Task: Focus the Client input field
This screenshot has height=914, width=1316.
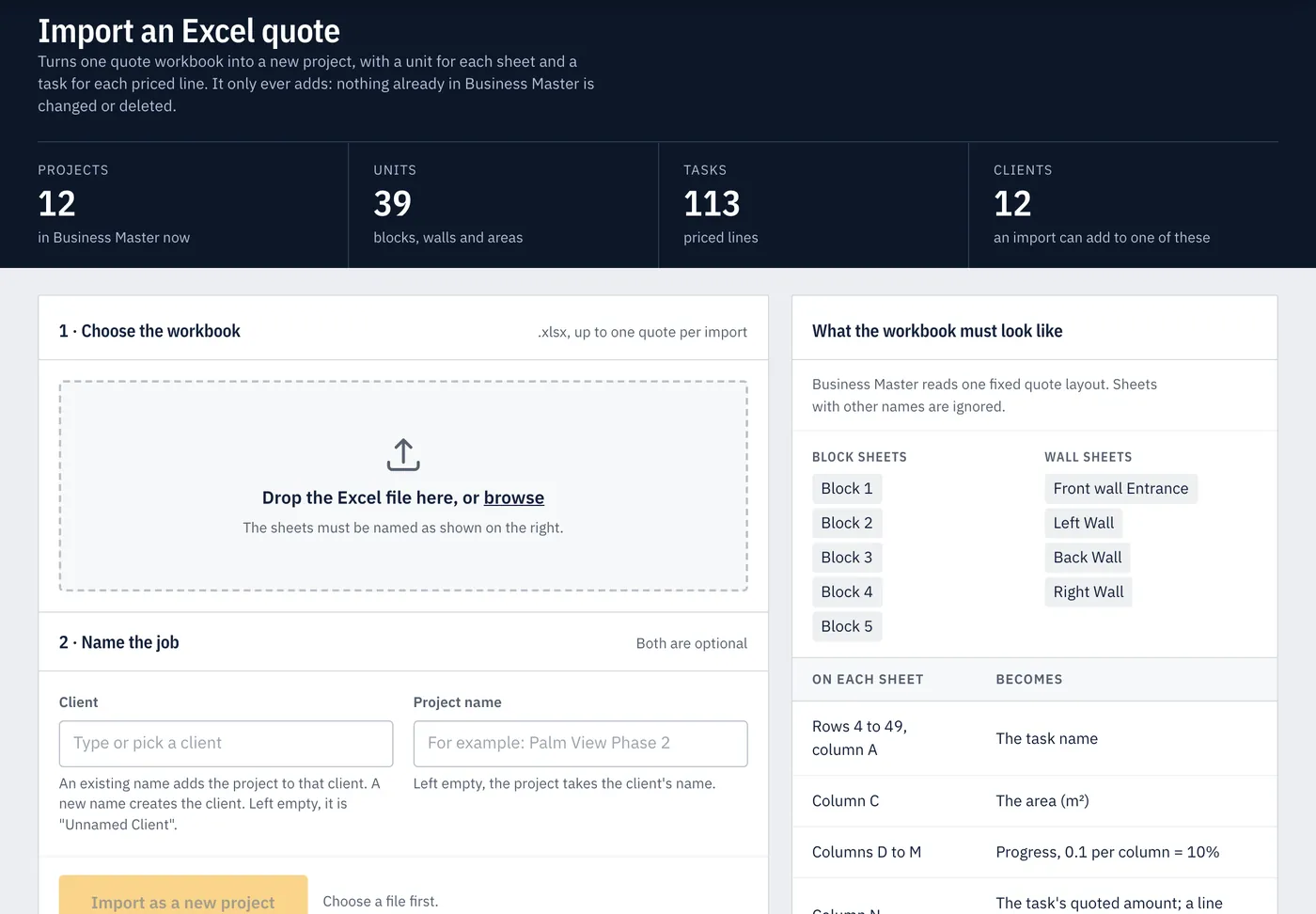Action: [x=226, y=743]
